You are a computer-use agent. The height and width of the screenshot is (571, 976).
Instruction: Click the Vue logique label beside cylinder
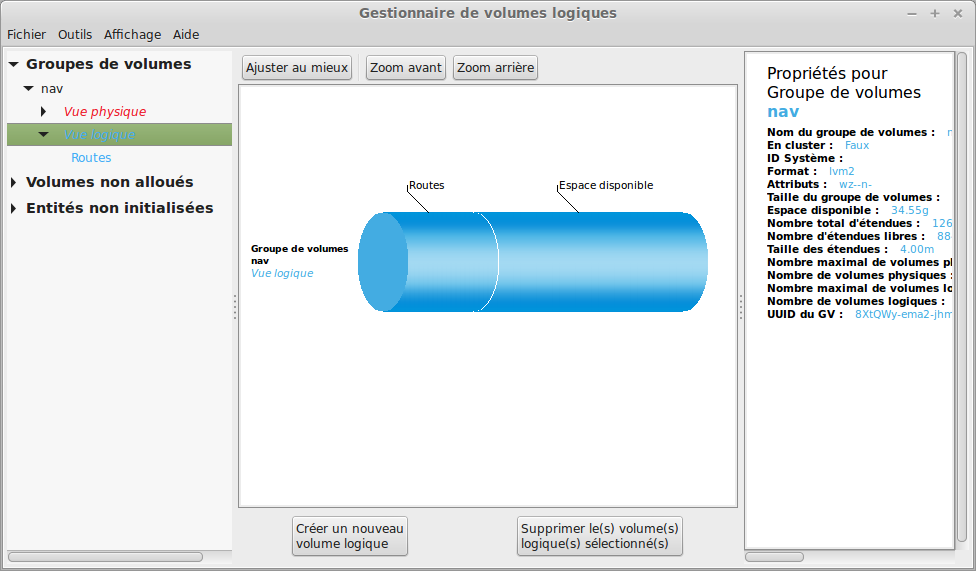(282, 273)
